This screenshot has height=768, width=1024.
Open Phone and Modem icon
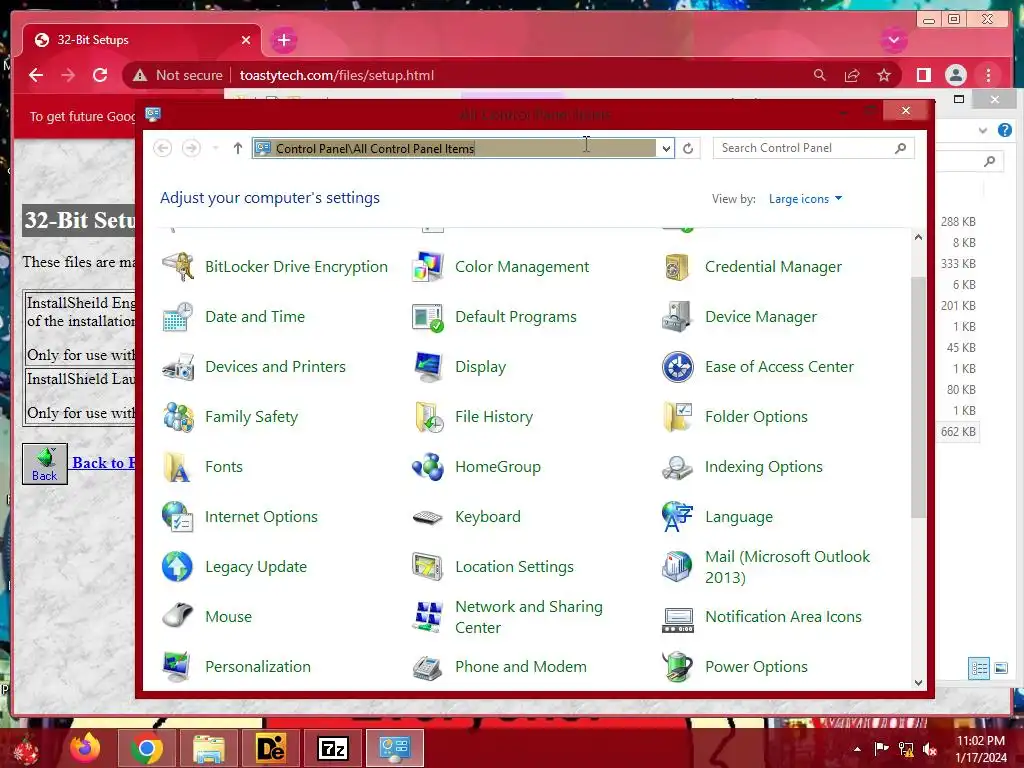click(x=428, y=667)
